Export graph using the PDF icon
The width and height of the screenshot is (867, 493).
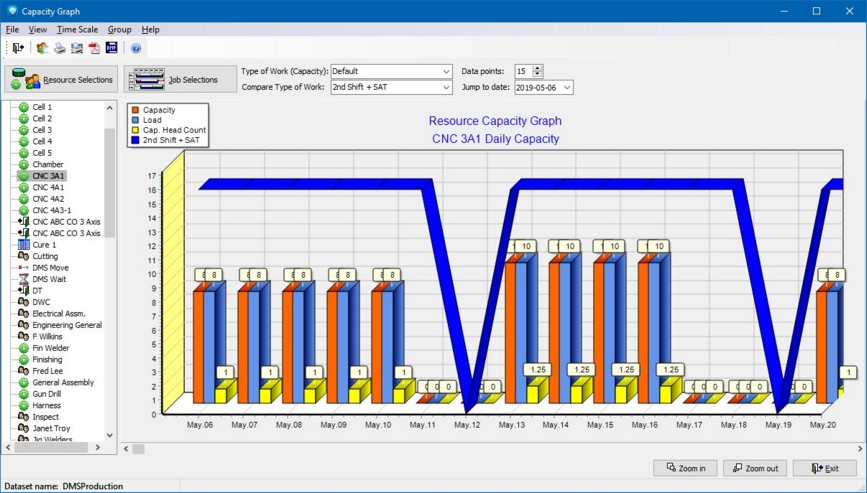click(94, 48)
